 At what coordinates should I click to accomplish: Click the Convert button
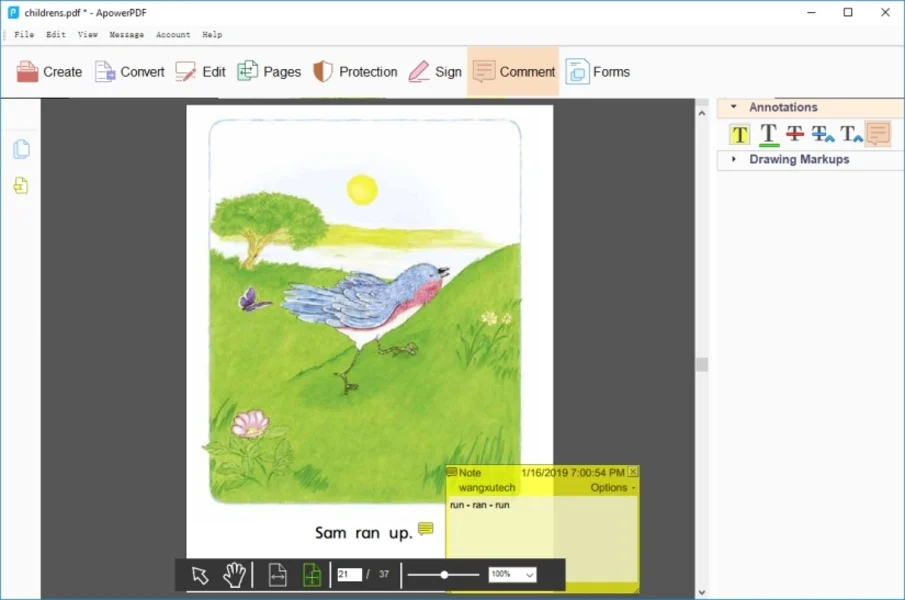click(x=129, y=72)
